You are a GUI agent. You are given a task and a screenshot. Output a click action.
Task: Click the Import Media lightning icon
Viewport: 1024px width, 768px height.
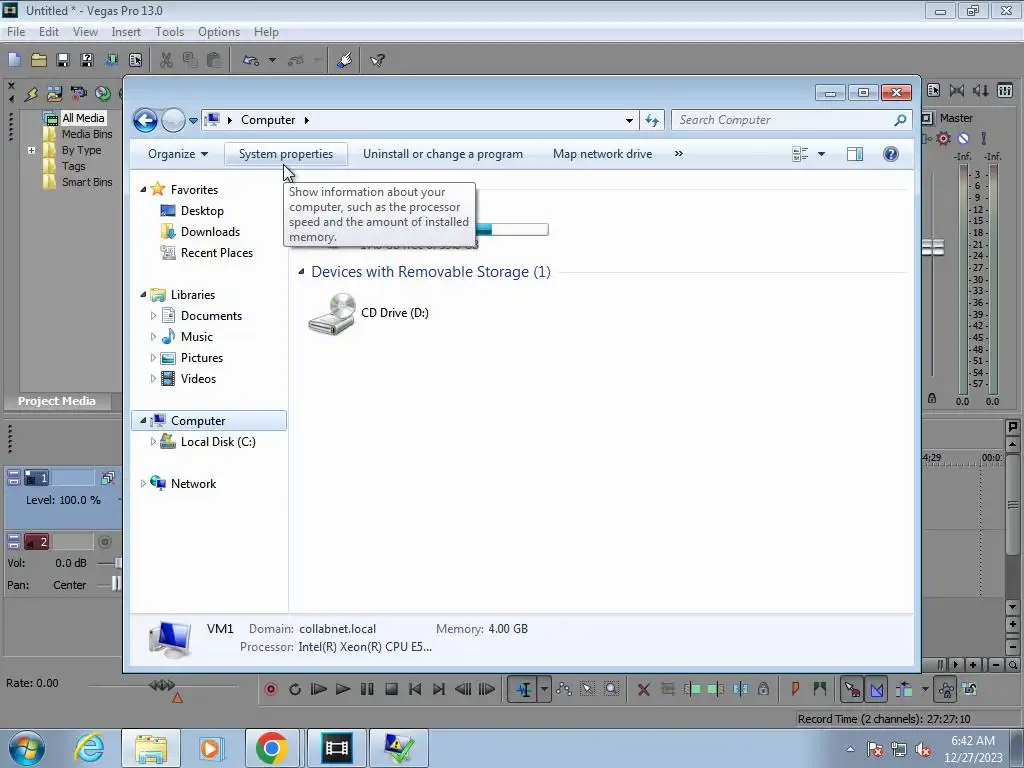pos(31,93)
